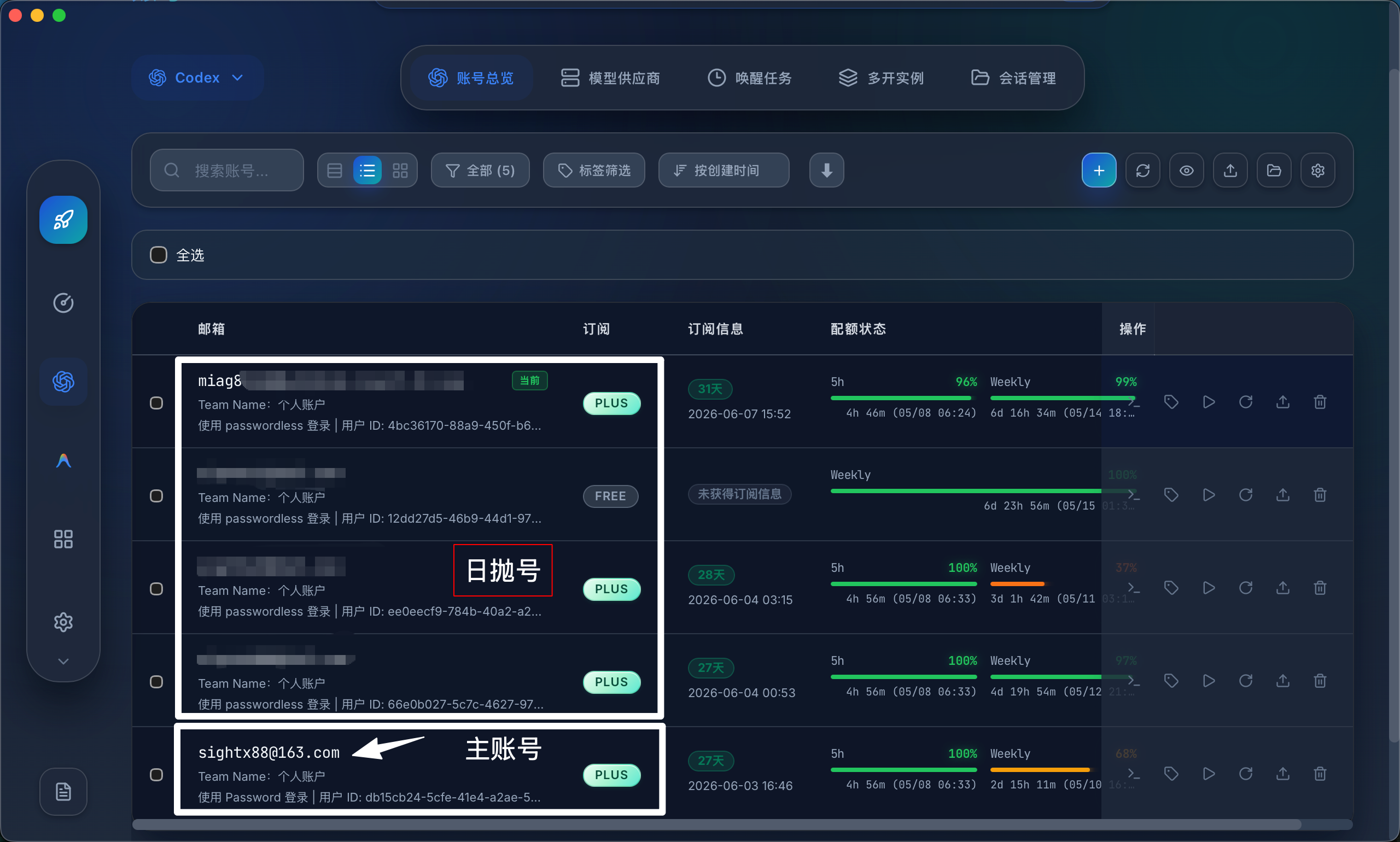The image size is (1400, 842).
Task: Check the 66e0b027 account row checkbox
Action: [x=156, y=682]
